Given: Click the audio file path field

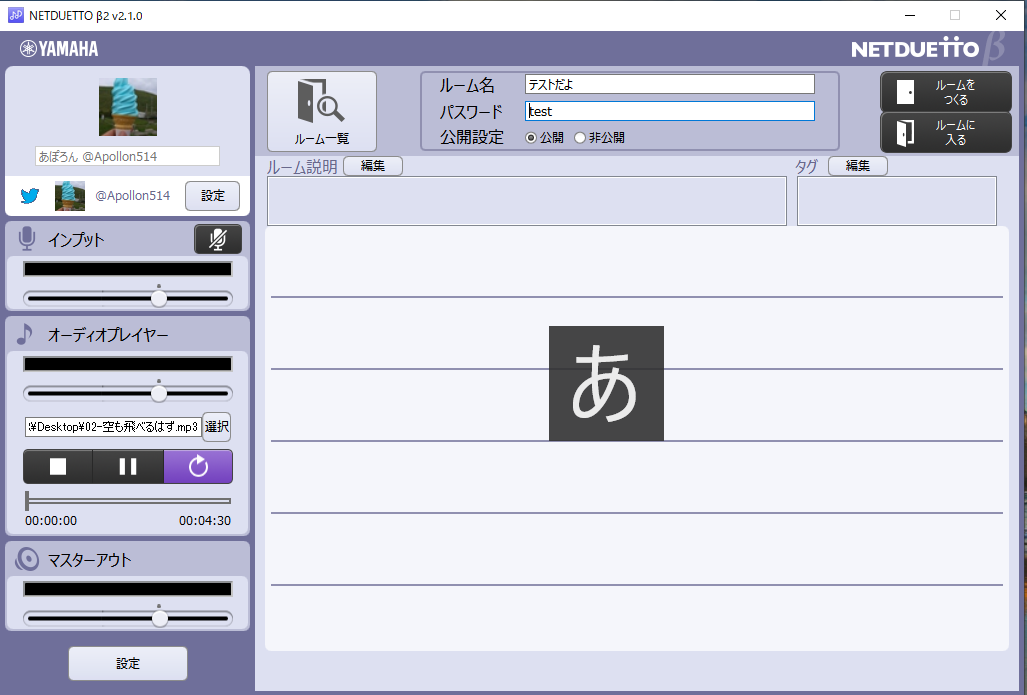Looking at the screenshot, I should [113, 427].
